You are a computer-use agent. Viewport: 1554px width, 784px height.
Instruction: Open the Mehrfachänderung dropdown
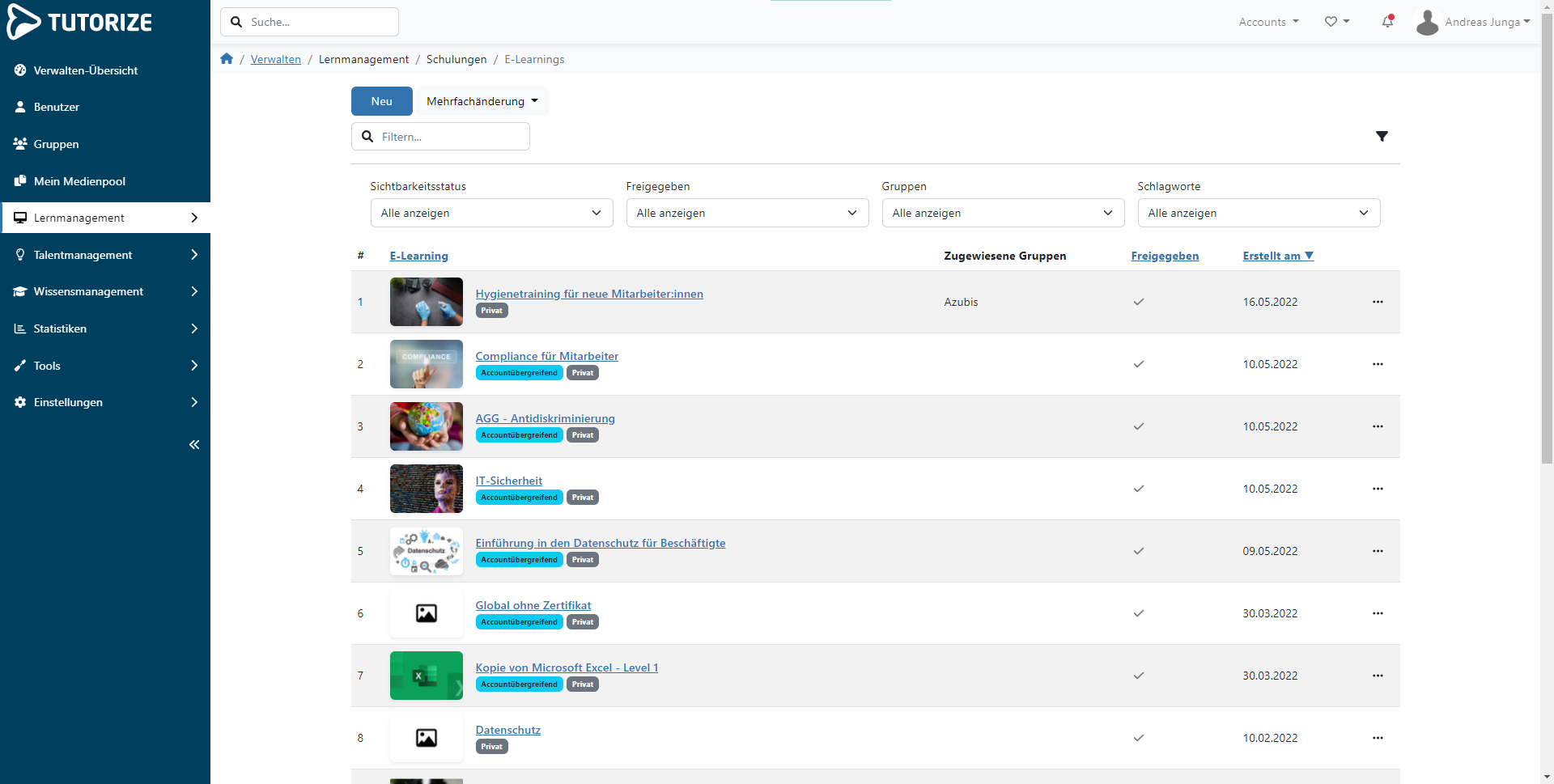pos(482,101)
